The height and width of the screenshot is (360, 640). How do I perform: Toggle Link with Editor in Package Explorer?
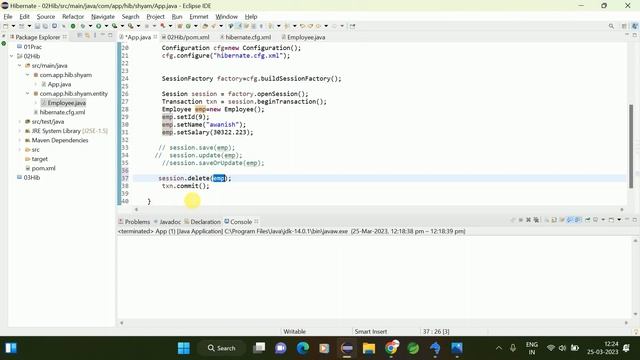(87, 36)
